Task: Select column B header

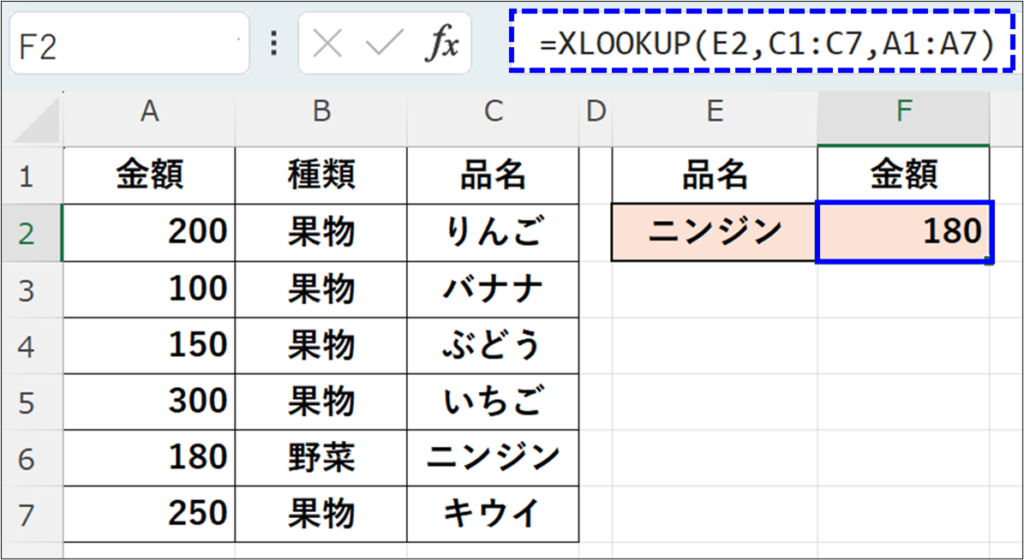Action: click(321, 113)
